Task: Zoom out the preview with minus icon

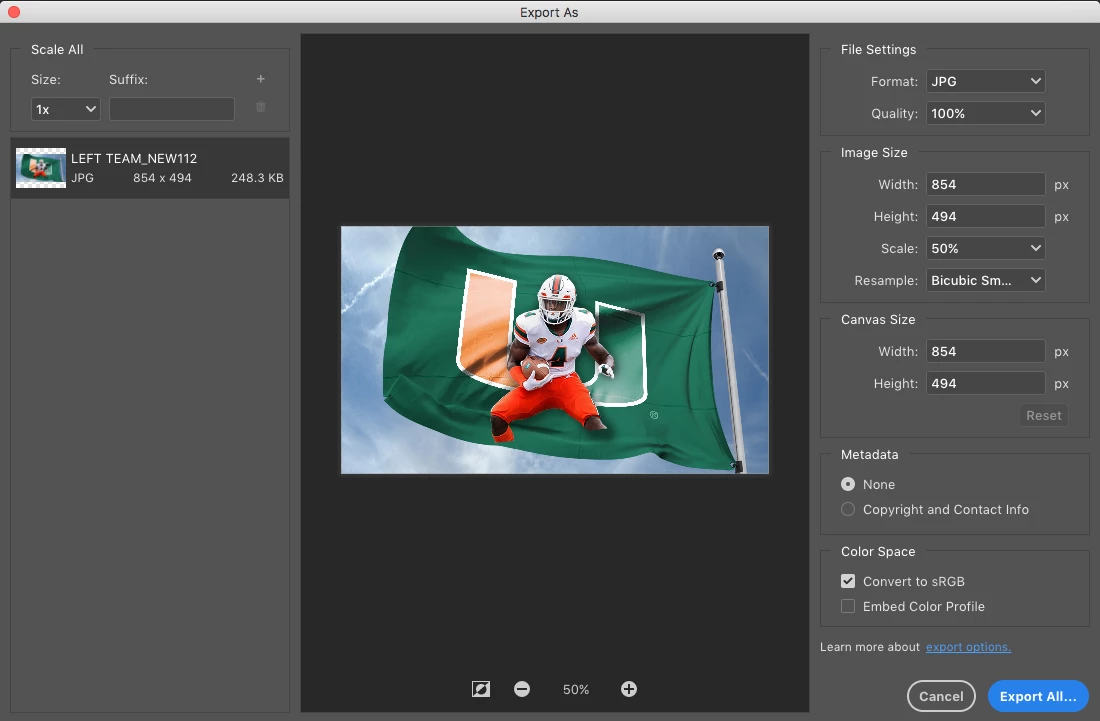Action: tap(522, 689)
